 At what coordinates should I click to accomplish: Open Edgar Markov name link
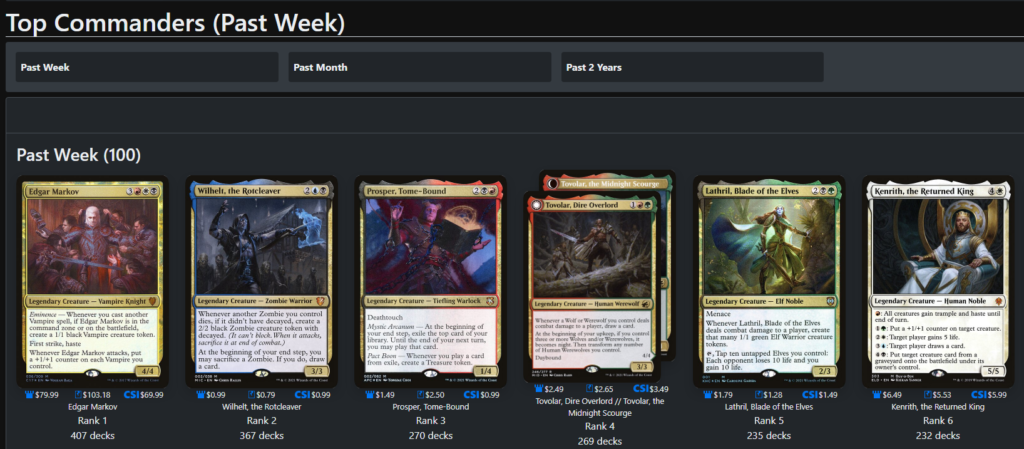pyautogui.click(x=92, y=407)
